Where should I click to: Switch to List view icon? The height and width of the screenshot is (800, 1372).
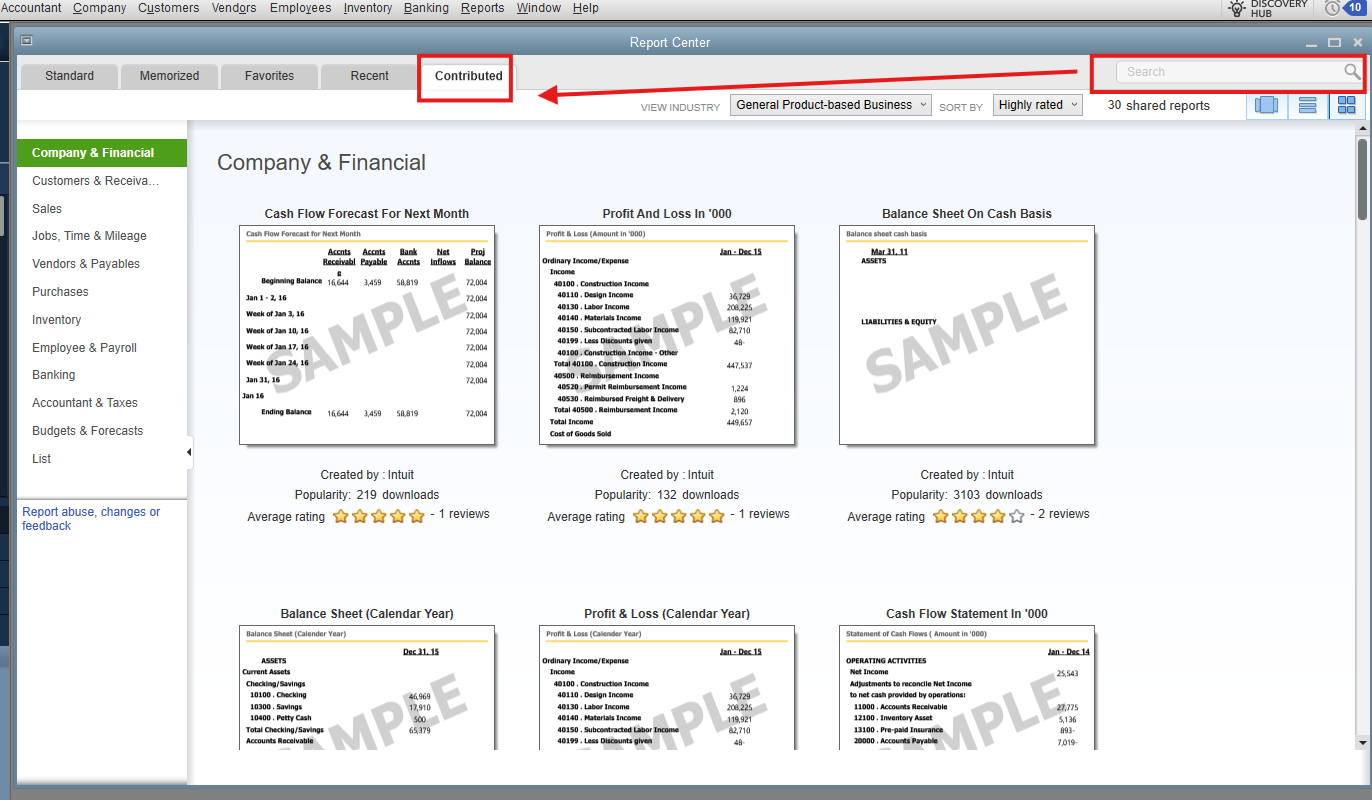click(x=1307, y=105)
